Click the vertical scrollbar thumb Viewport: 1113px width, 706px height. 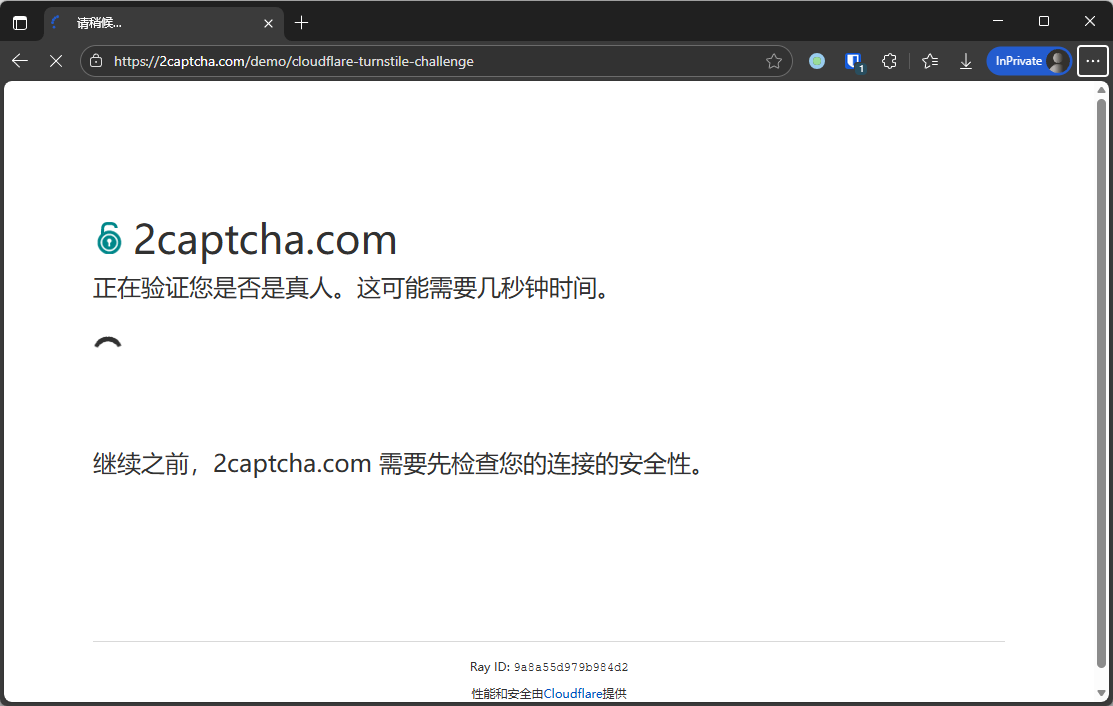tap(1101, 380)
